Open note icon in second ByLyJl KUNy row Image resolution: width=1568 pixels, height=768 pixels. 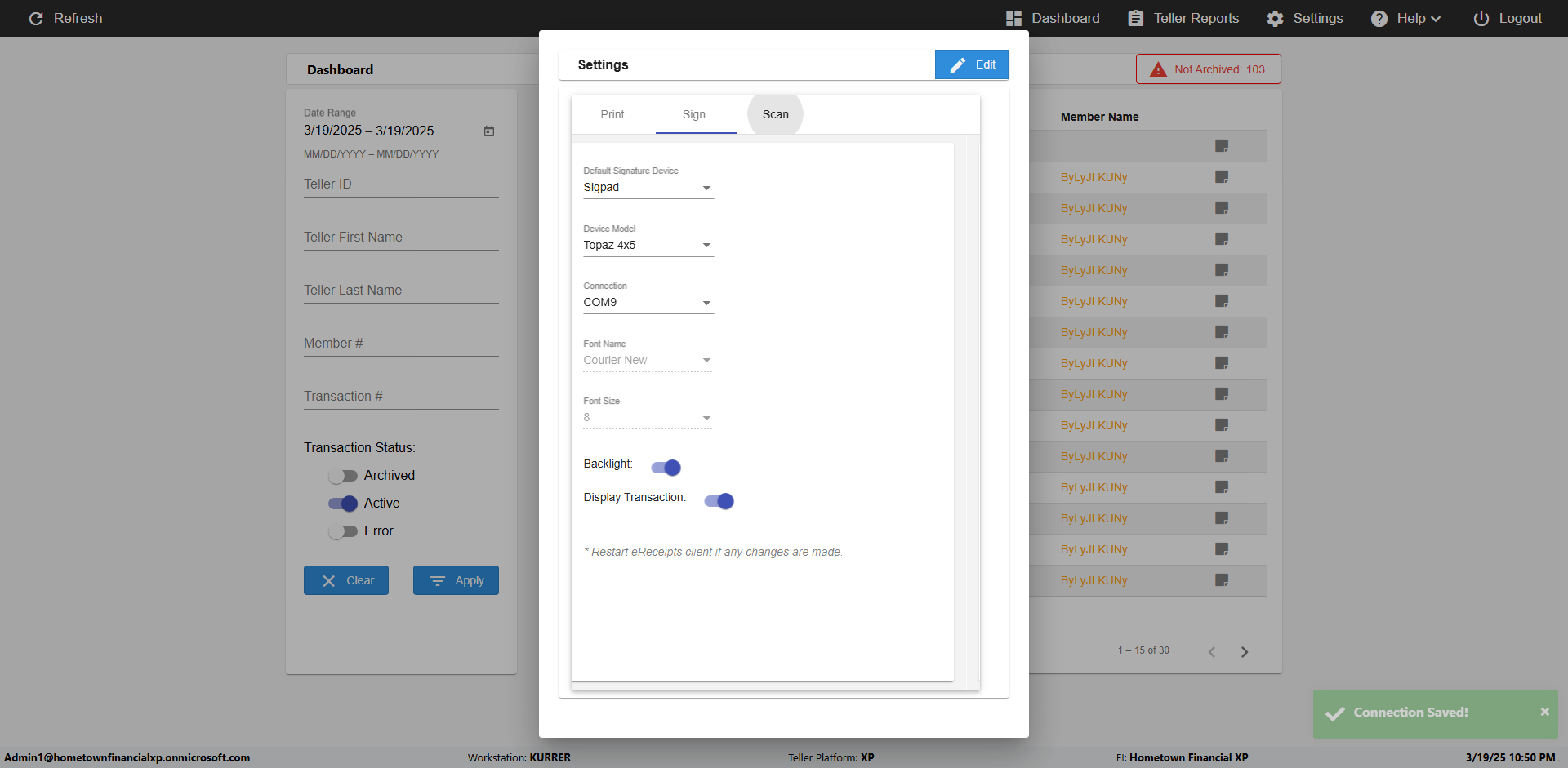tap(1222, 208)
